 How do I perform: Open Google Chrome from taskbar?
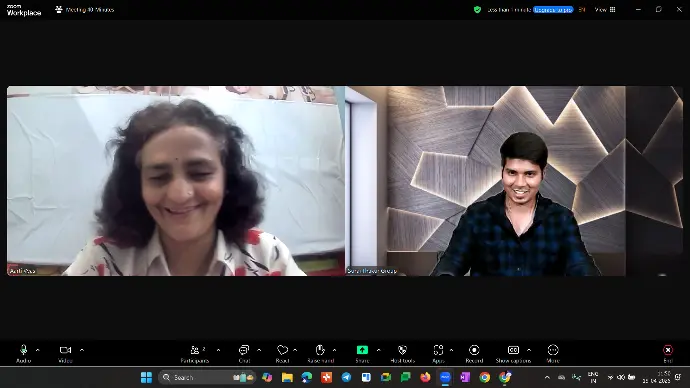click(484, 377)
